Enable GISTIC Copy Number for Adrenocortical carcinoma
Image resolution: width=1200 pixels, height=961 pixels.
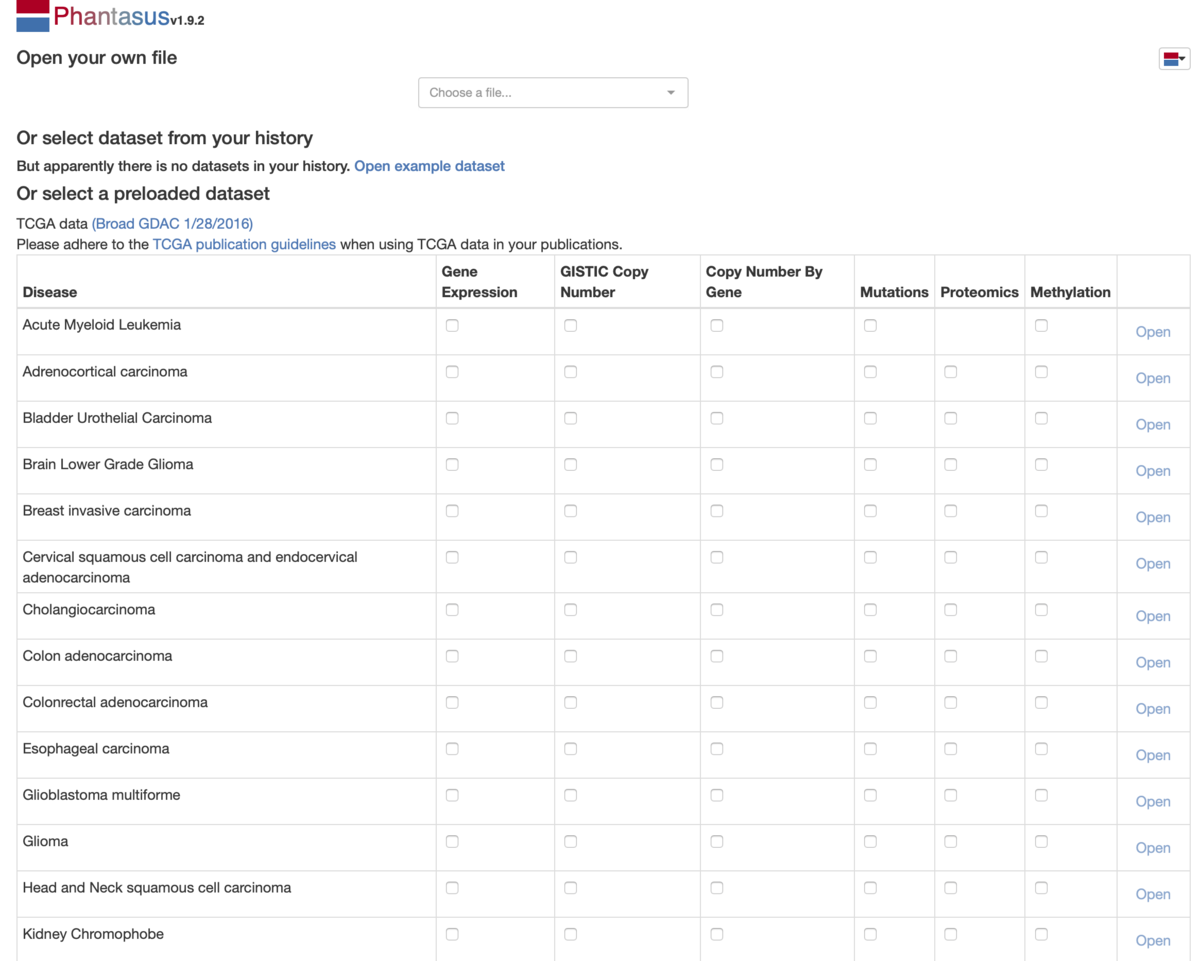pos(570,372)
